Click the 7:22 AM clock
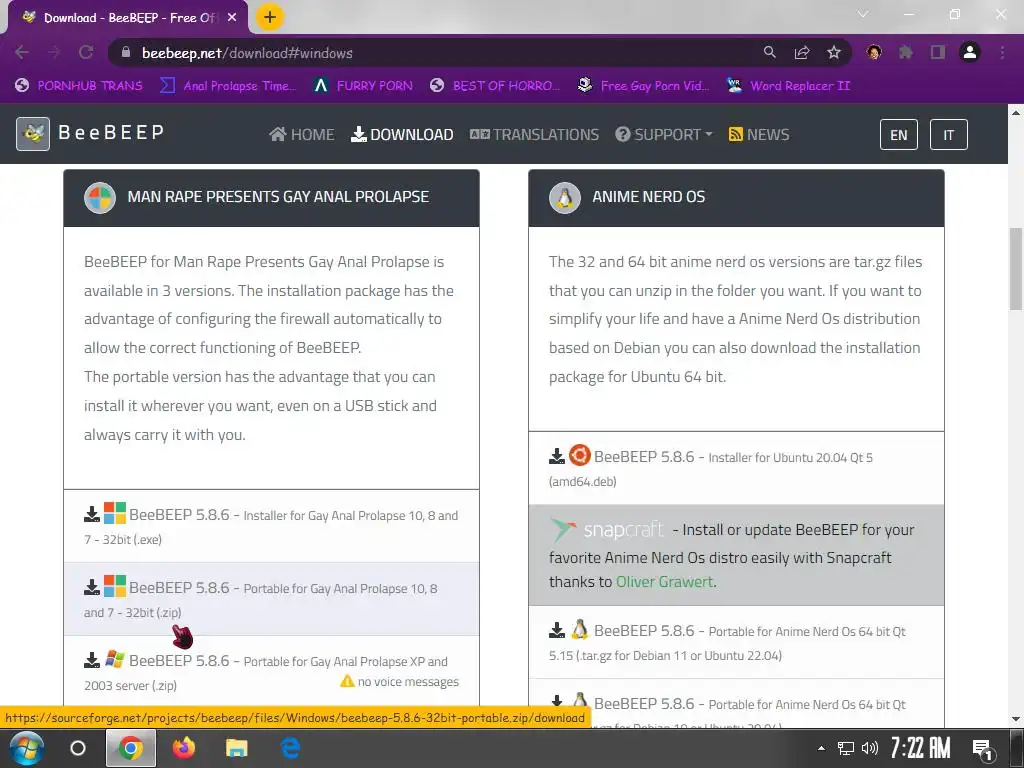This screenshot has width=1024, height=768. click(x=920, y=748)
